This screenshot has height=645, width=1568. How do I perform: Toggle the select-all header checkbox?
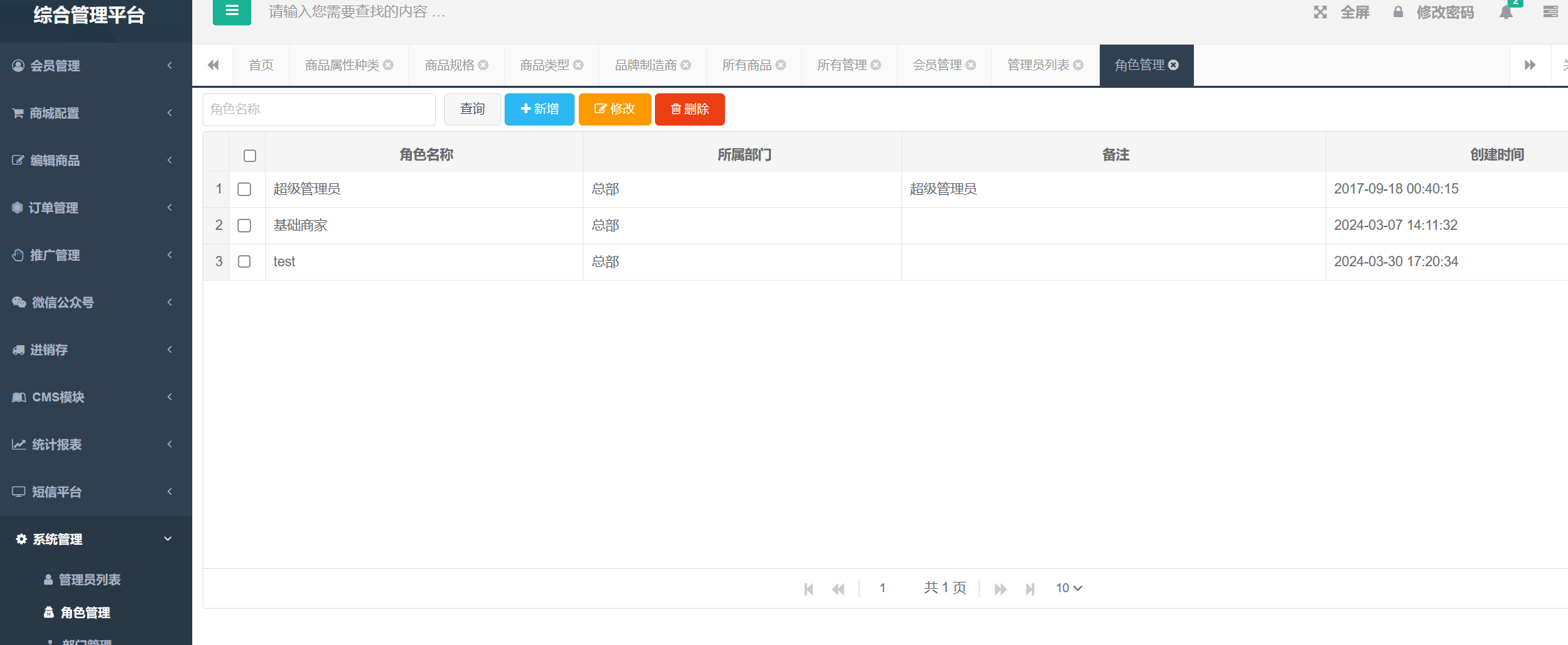click(250, 156)
